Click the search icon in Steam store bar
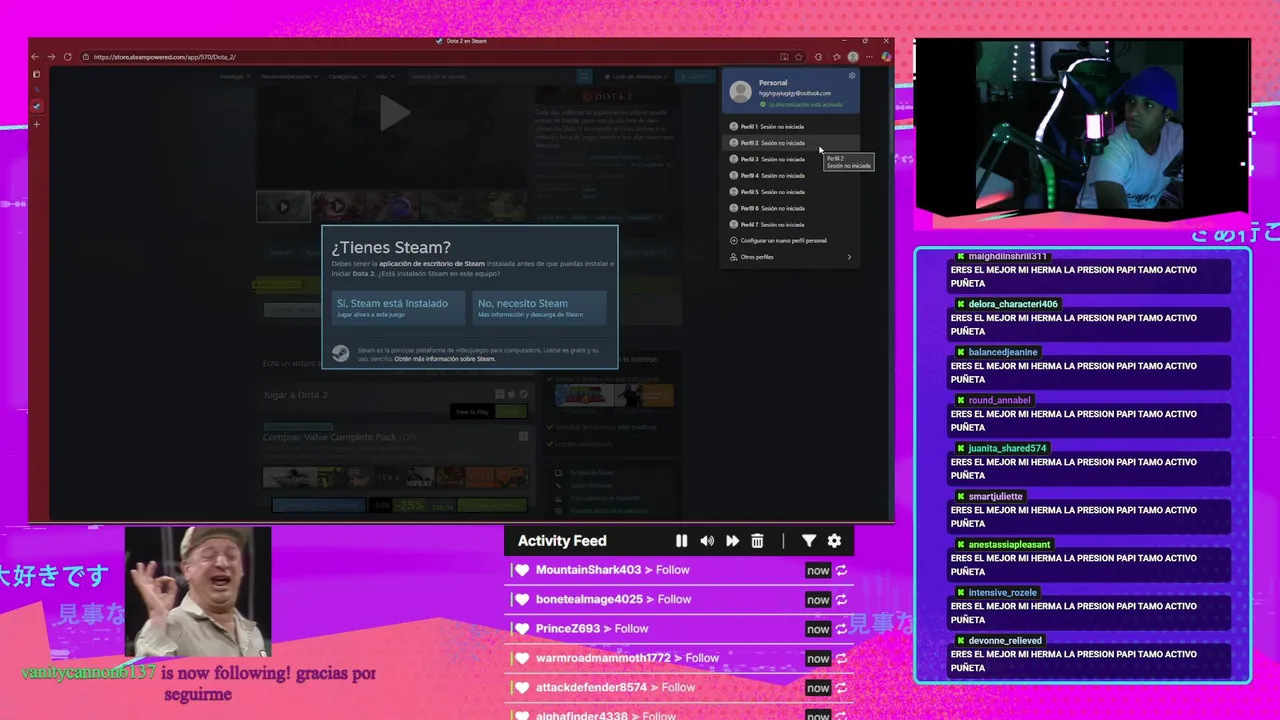The height and width of the screenshot is (720, 1280). click(584, 76)
